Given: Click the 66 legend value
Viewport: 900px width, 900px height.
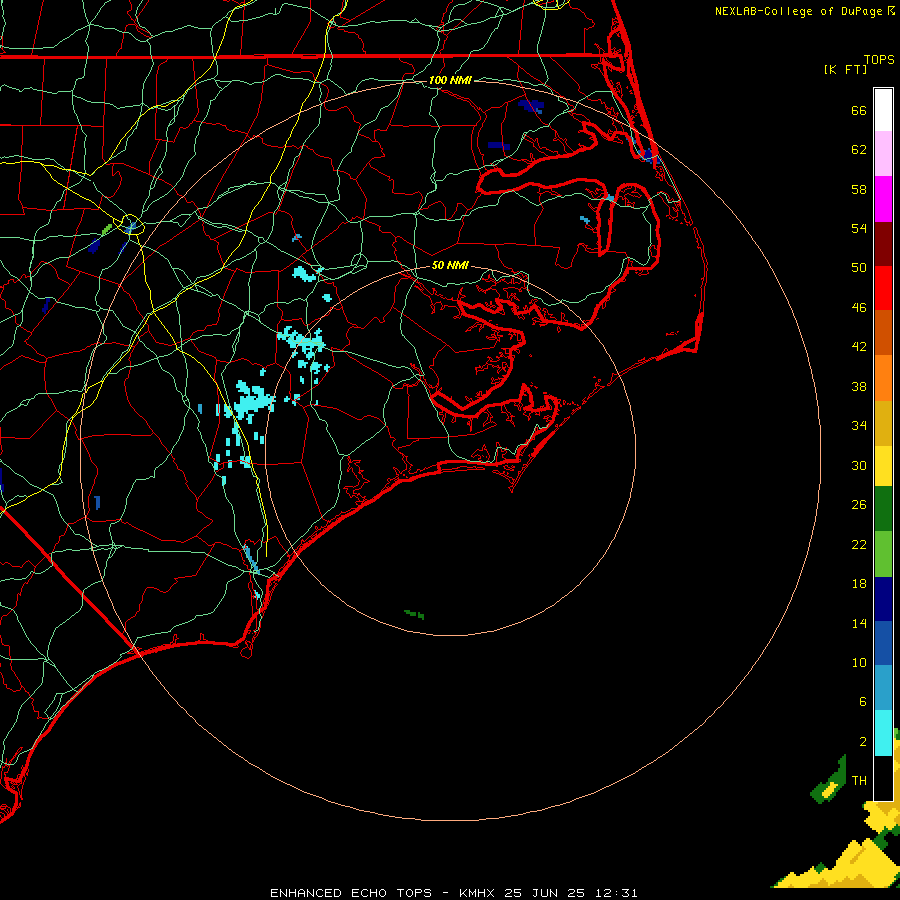Looking at the screenshot, I should click(859, 110).
